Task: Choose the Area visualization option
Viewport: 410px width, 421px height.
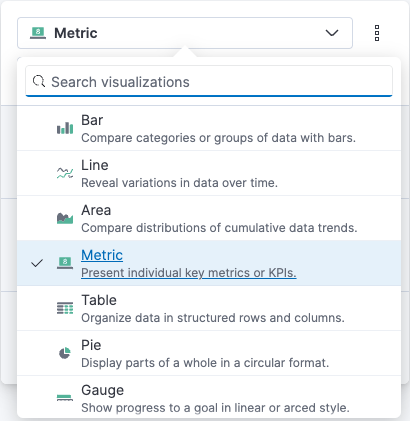Action: click(209, 218)
